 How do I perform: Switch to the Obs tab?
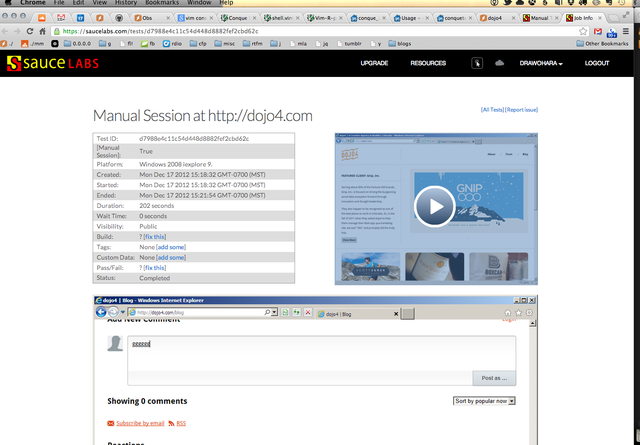151,18
